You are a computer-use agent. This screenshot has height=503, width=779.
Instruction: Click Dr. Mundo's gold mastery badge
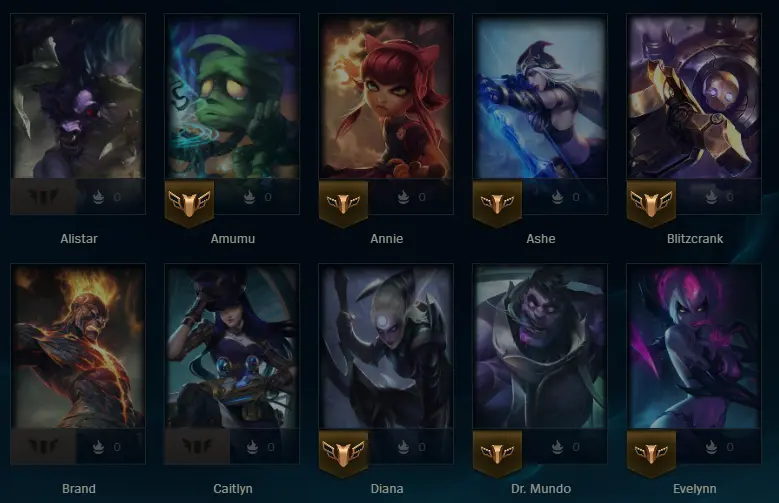point(497,453)
